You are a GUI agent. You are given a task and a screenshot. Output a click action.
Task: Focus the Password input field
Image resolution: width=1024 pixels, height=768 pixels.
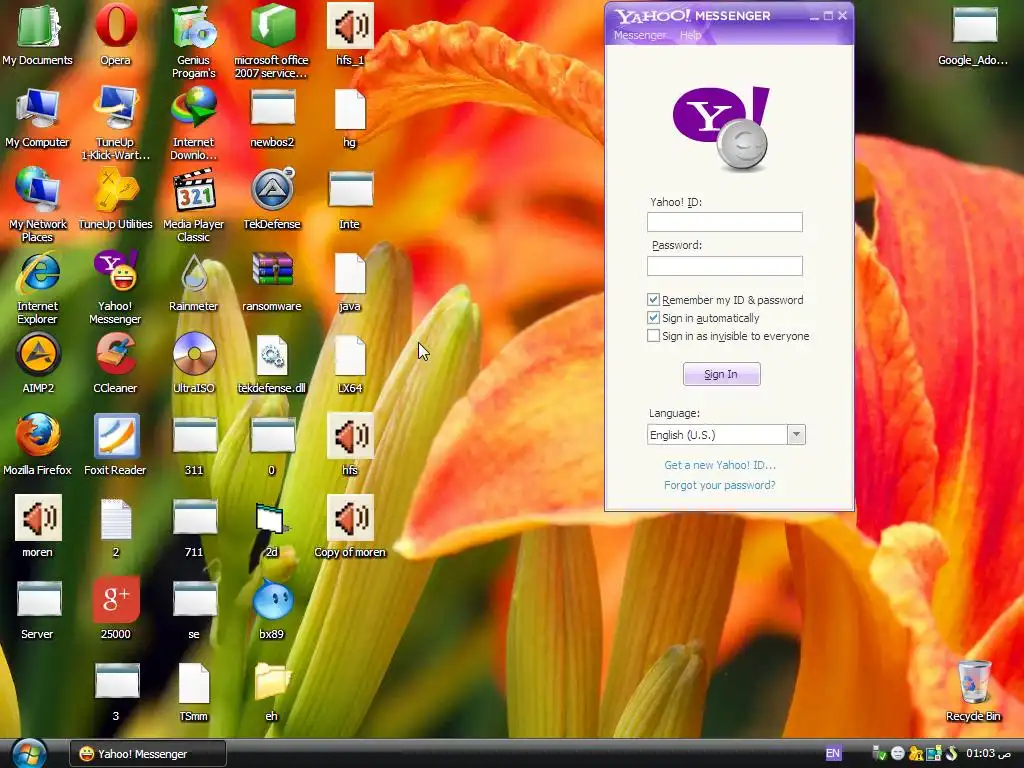[724, 266]
